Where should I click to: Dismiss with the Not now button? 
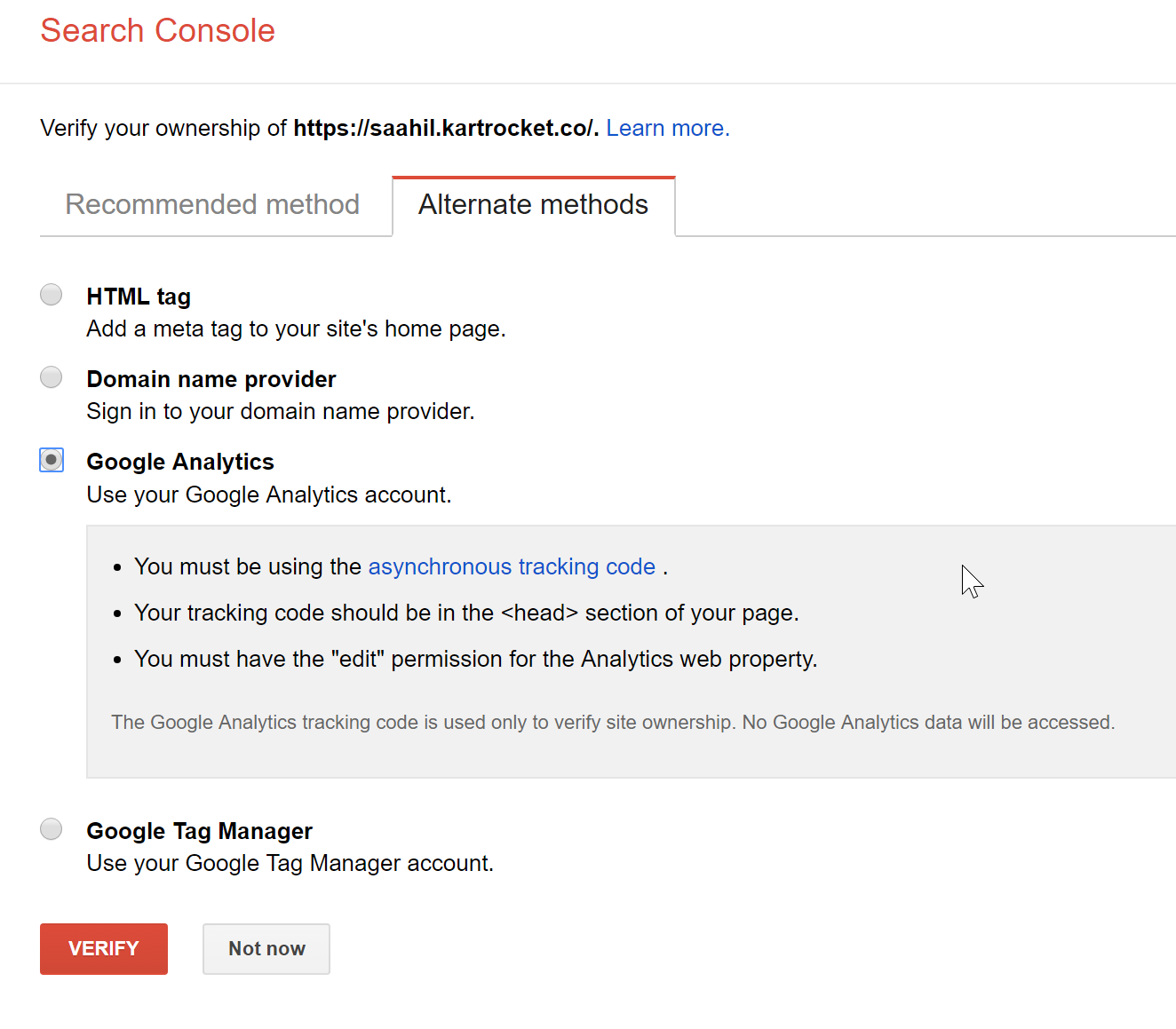266,949
